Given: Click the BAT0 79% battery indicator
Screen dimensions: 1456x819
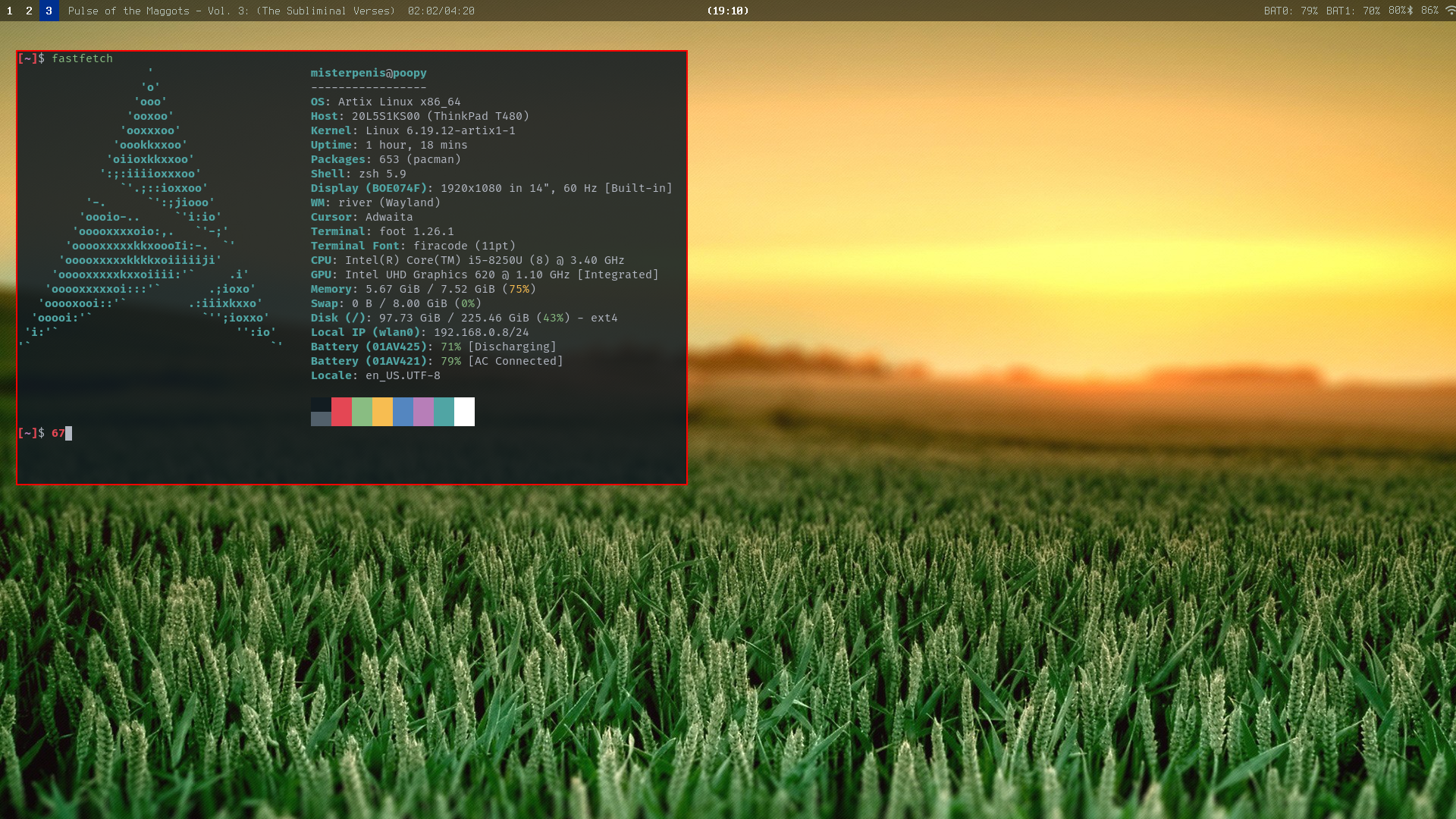Looking at the screenshot, I should 1291,11.
